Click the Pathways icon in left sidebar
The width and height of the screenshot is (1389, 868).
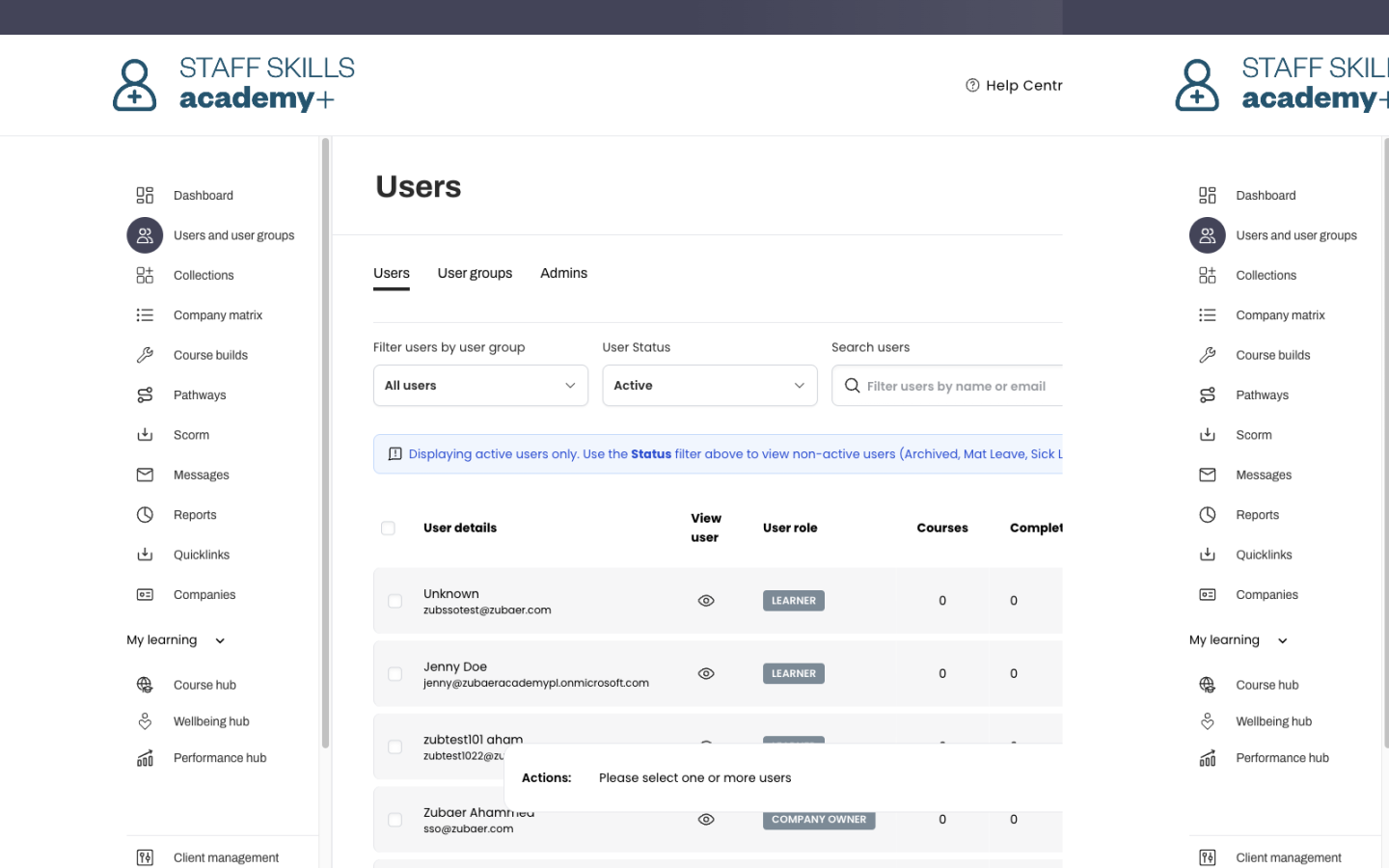pos(145,395)
